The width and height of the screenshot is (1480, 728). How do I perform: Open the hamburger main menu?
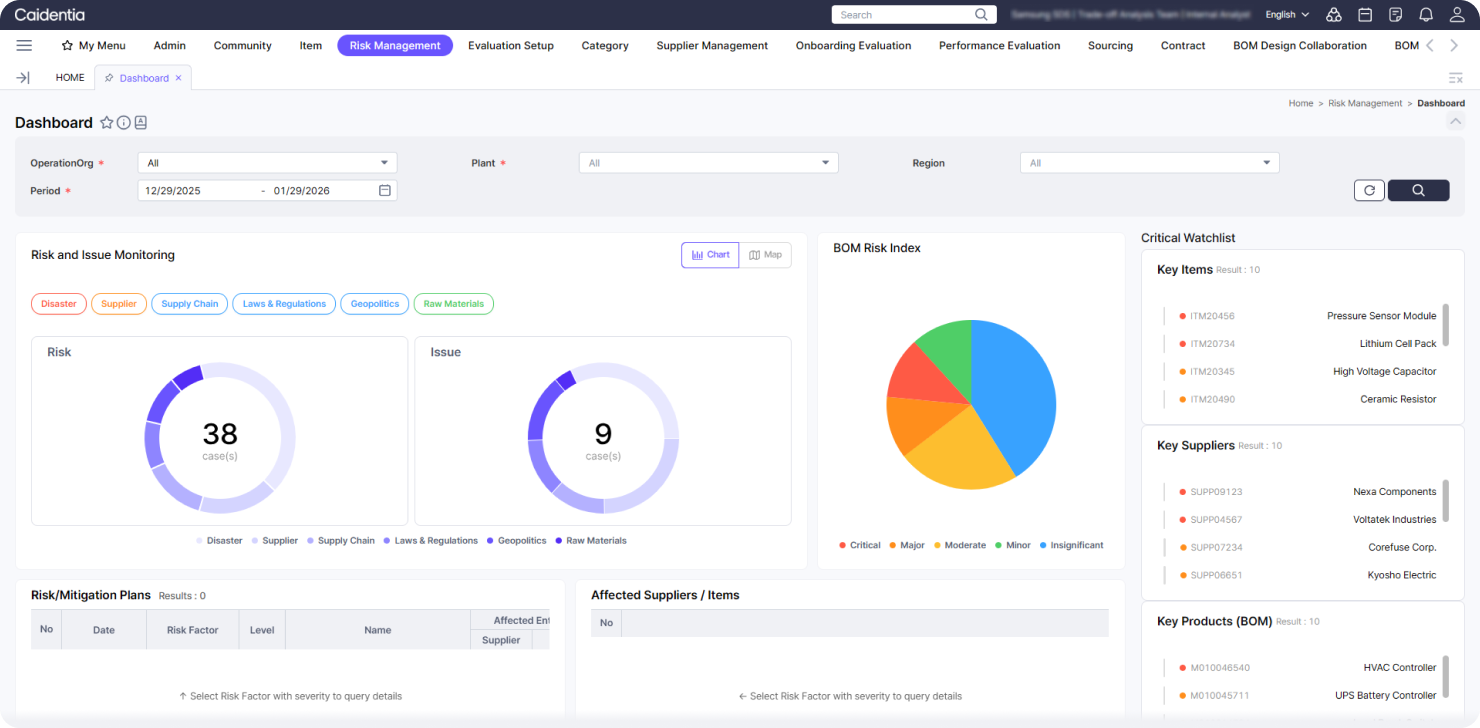[24, 45]
